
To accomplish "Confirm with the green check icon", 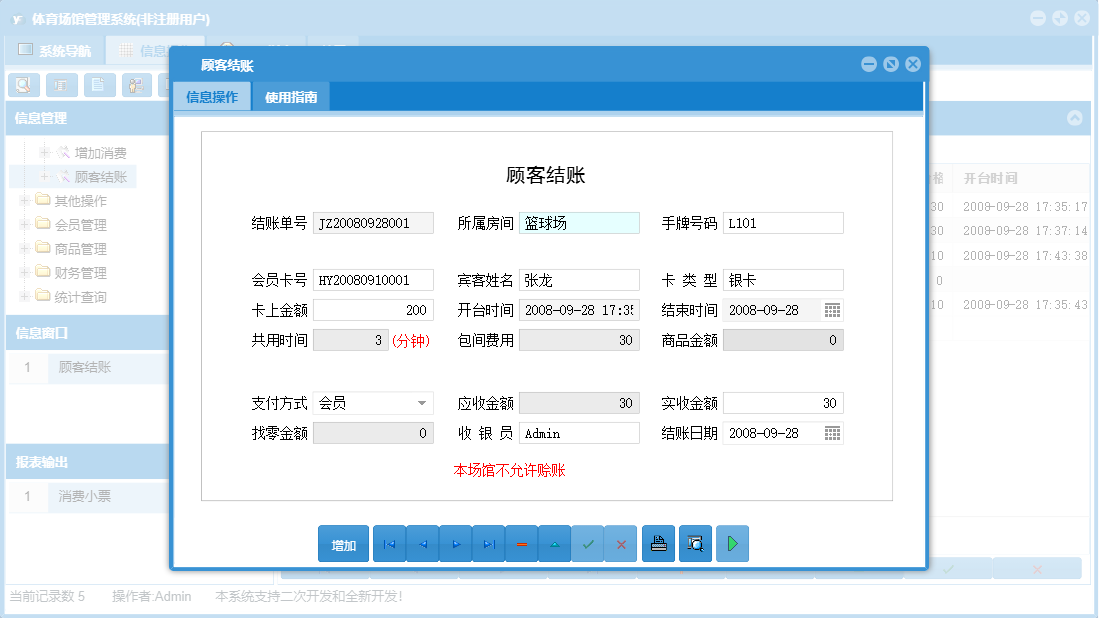I will (x=588, y=543).
